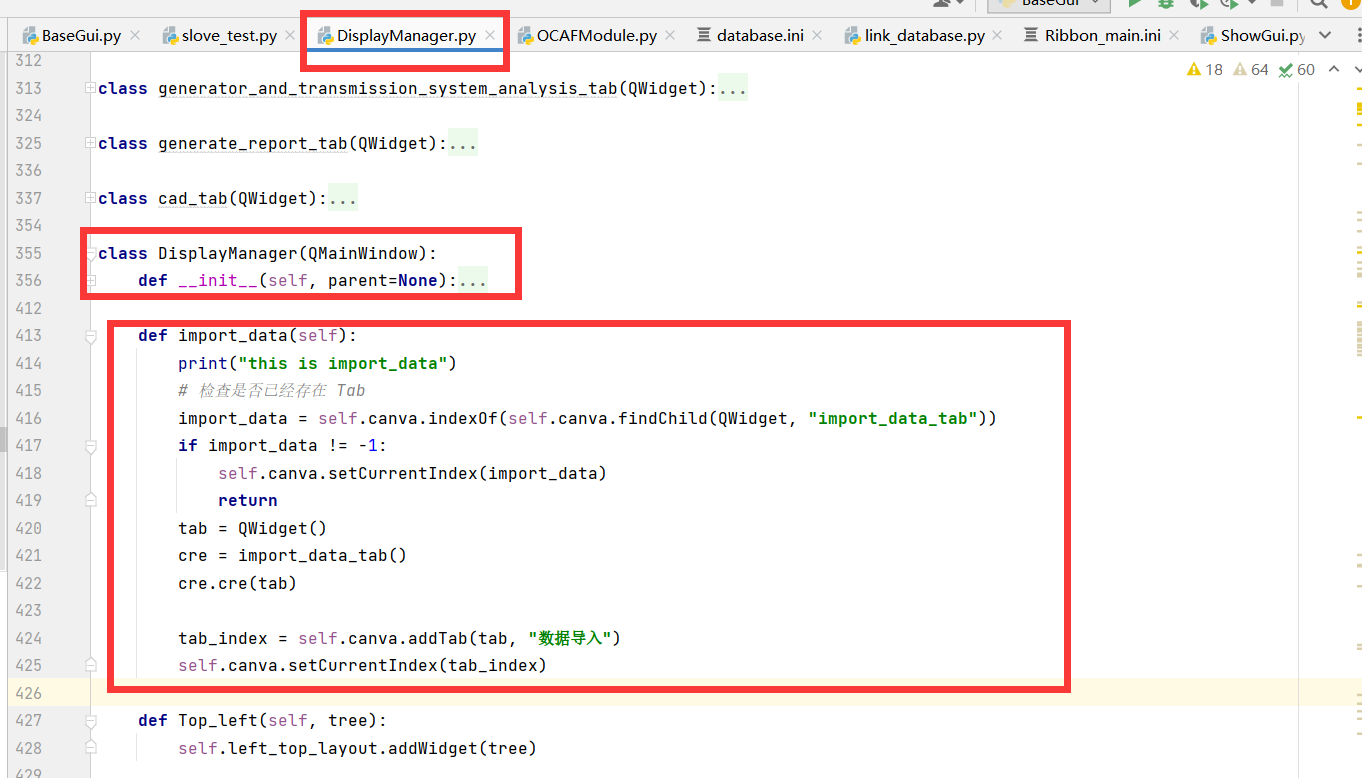Viewport: 1362px width, 778px height.
Task: Close the Ribbon_main.ini tab
Action: click(1175, 35)
